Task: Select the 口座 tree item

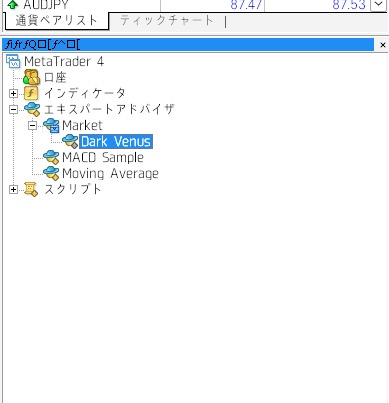Action: [x=55, y=78]
